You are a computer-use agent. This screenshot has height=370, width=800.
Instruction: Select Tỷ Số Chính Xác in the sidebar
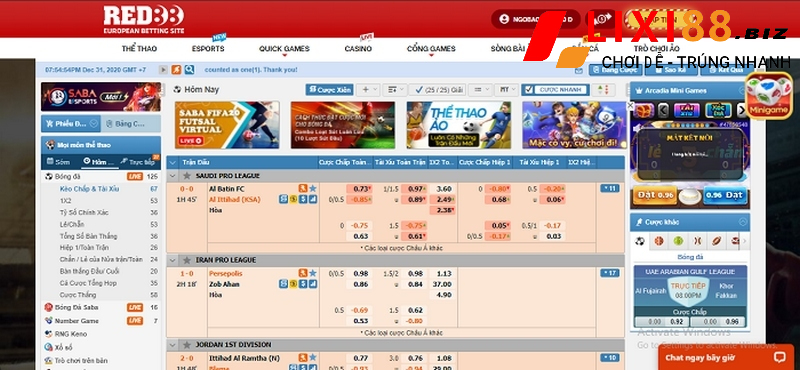pyautogui.click(x=84, y=212)
